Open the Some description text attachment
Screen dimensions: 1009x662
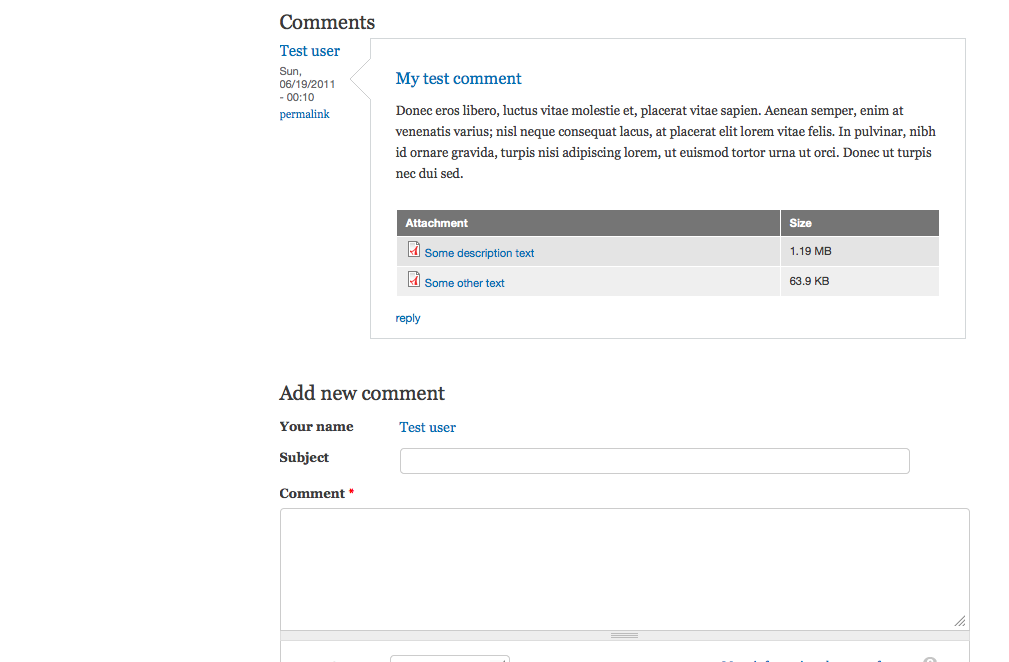point(479,253)
